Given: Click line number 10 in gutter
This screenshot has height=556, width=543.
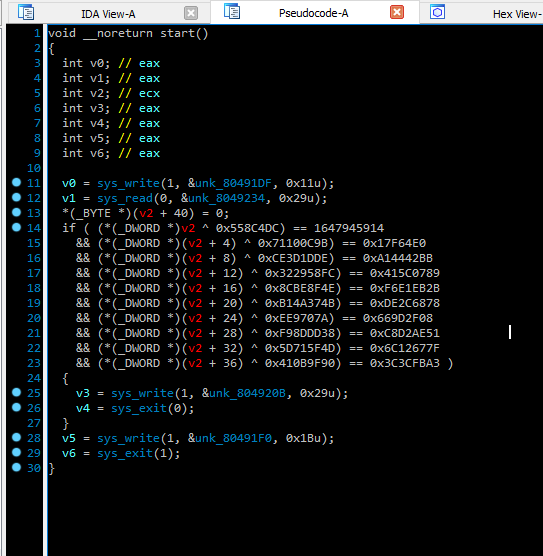Looking at the screenshot, I should [34, 168].
